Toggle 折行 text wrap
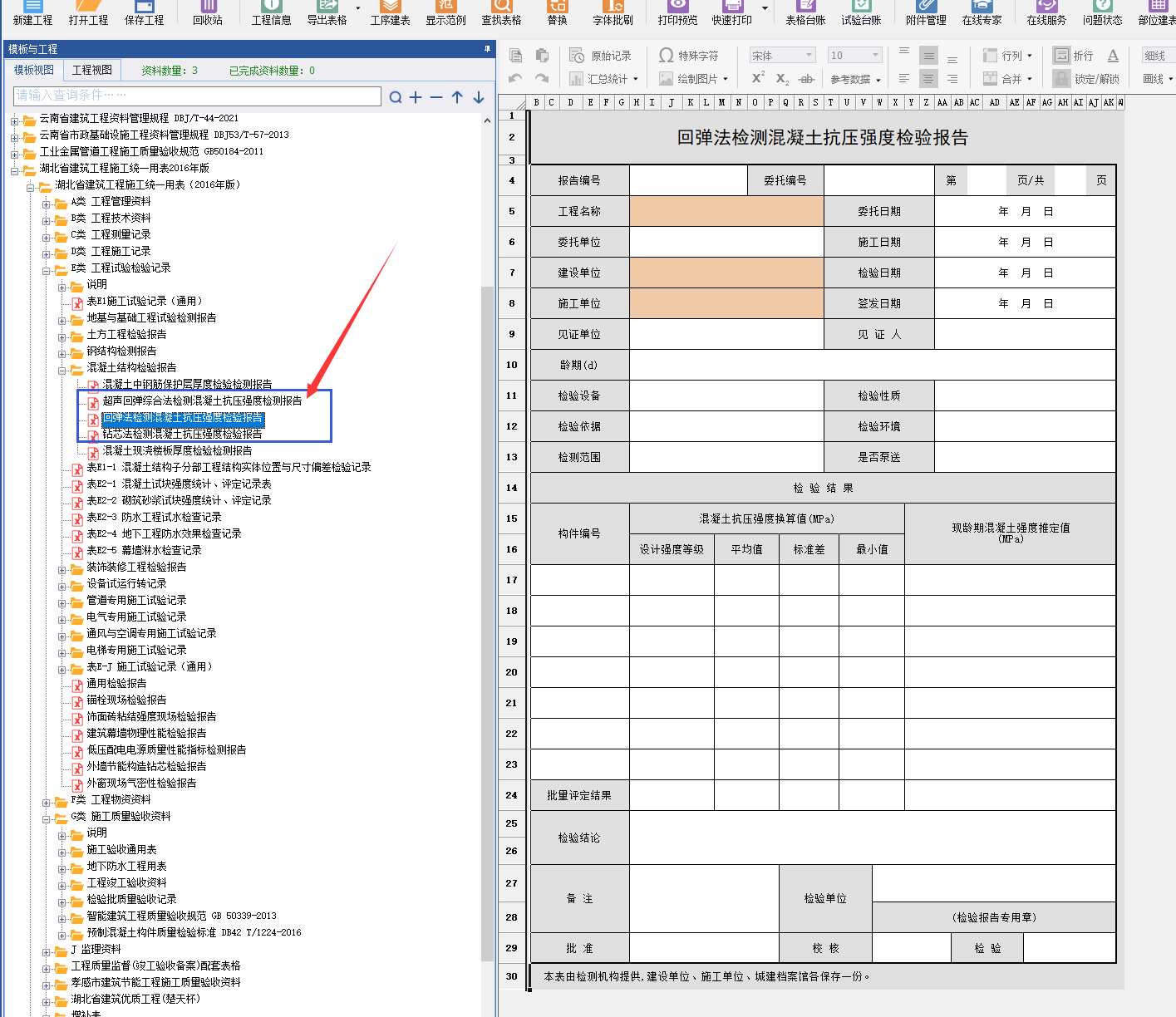This screenshot has width=1176, height=1017. pyautogui.click(x=1073, y=56)
